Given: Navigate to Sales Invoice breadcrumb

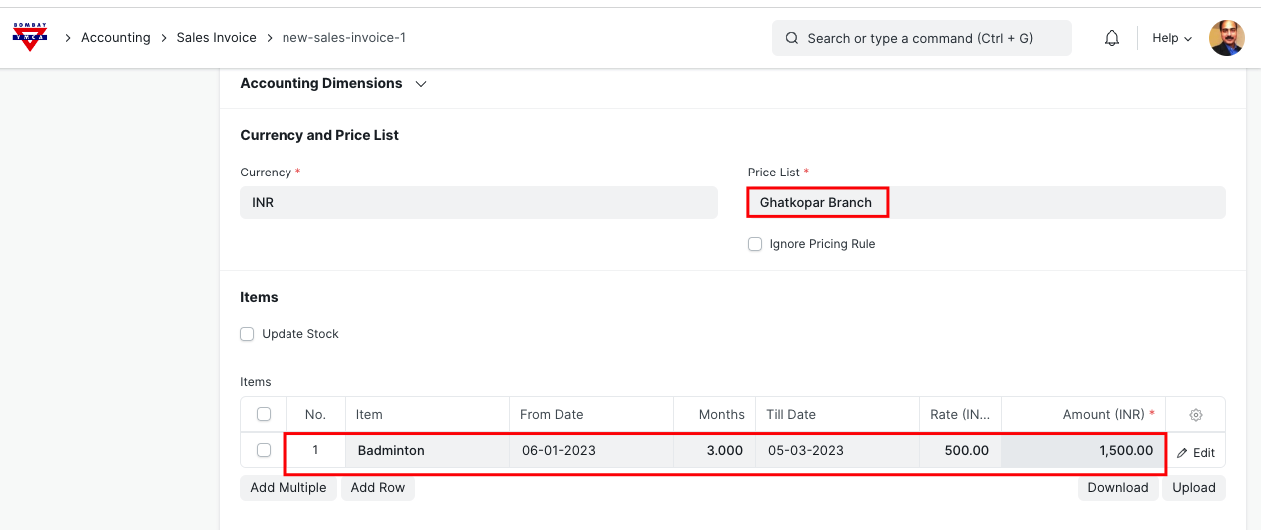Looking at the screenshot, I should 216,38.
